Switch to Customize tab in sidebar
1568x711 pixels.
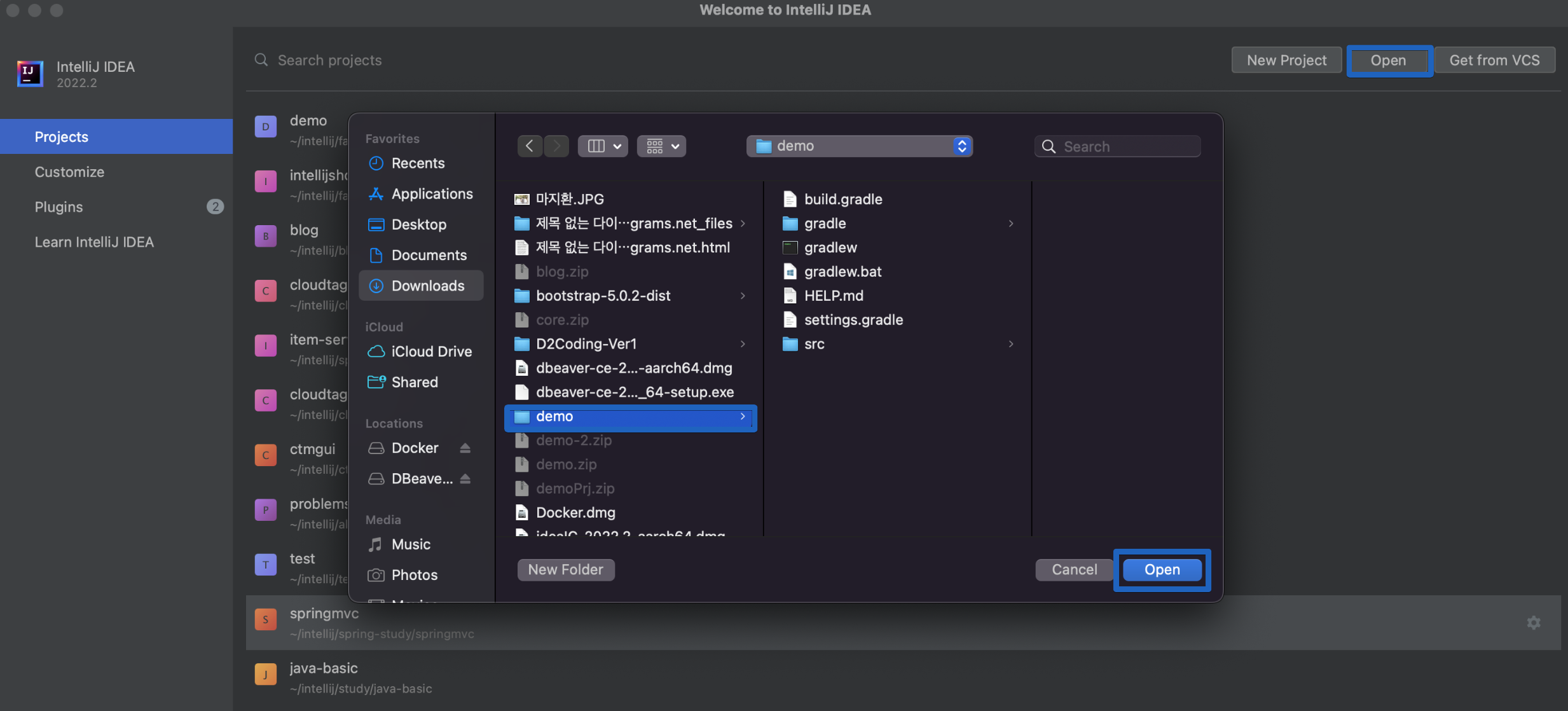[69, 172]
